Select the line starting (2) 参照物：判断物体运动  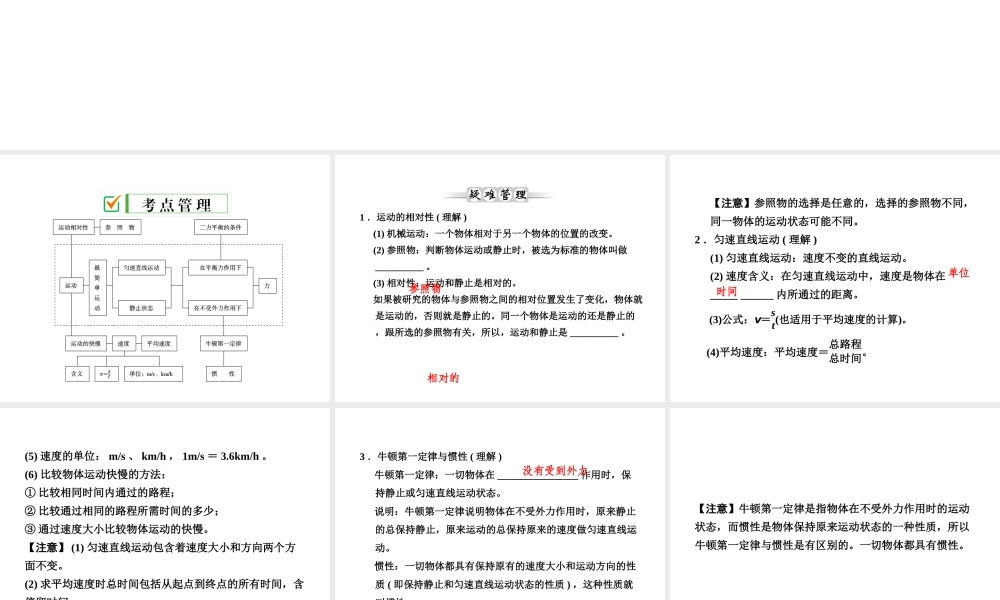coord(500,250)
